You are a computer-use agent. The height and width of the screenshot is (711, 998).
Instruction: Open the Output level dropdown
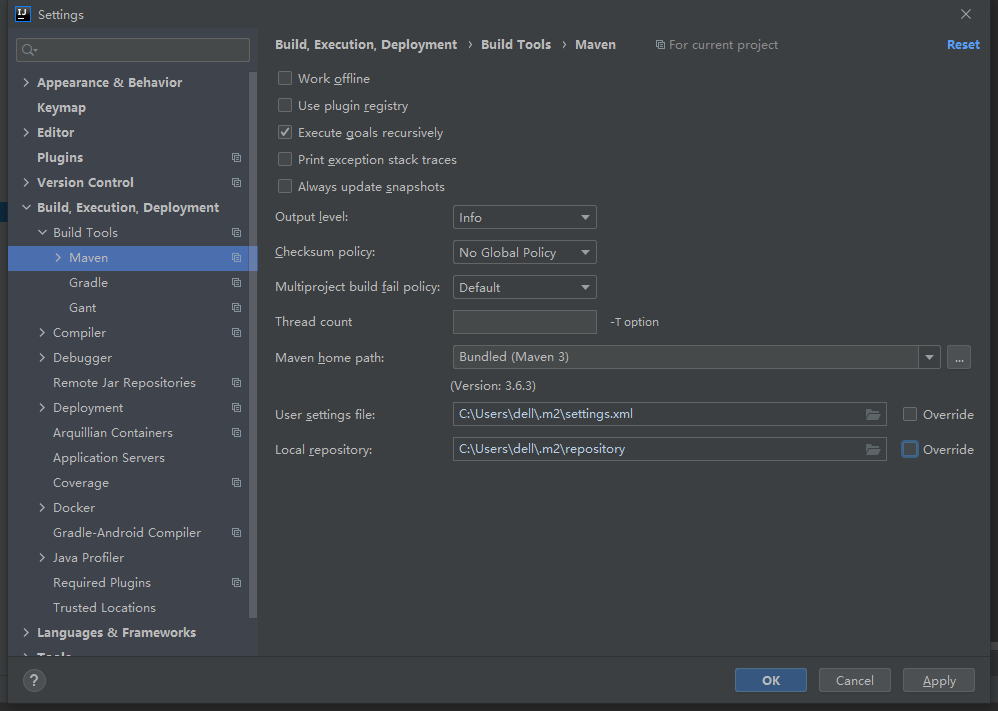tap(524, 218)
